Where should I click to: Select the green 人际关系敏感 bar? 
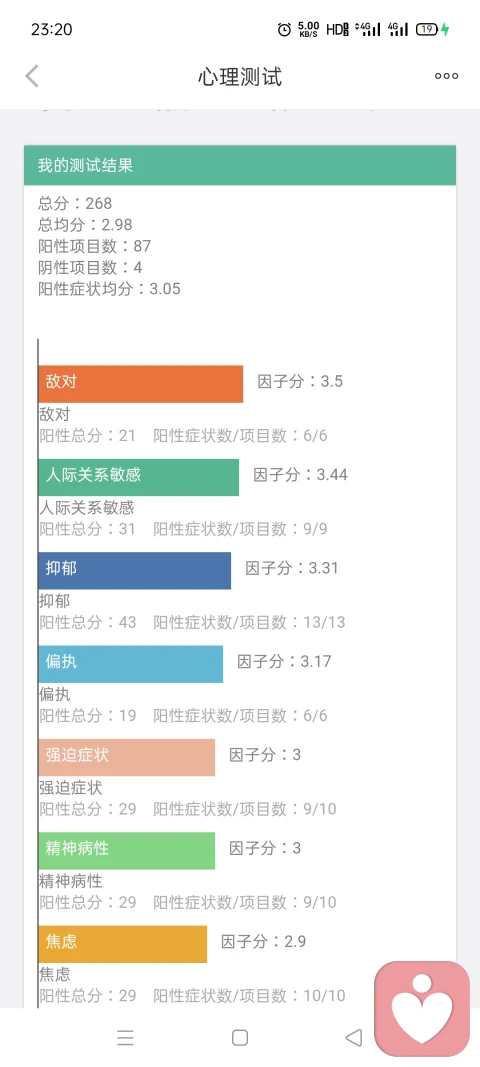[x=138, y=477]
